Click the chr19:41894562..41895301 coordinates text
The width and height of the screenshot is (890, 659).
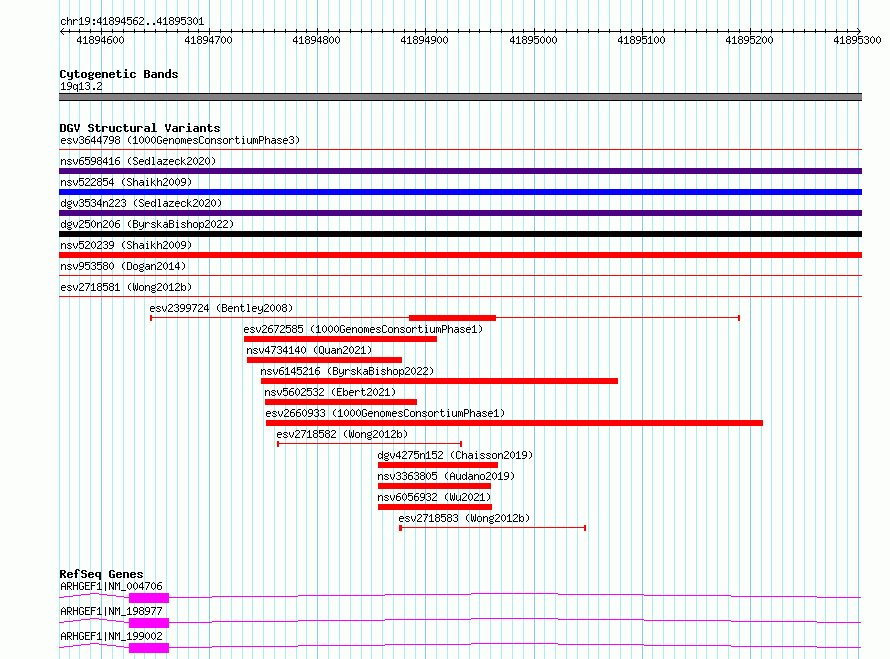132,22
